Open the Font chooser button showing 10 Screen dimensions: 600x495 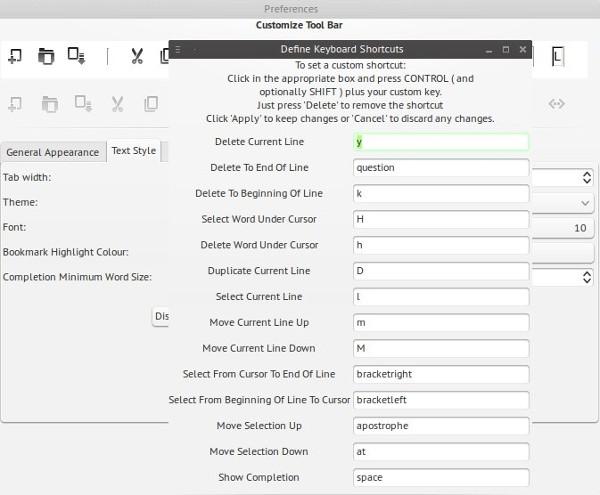pos(562,228)
